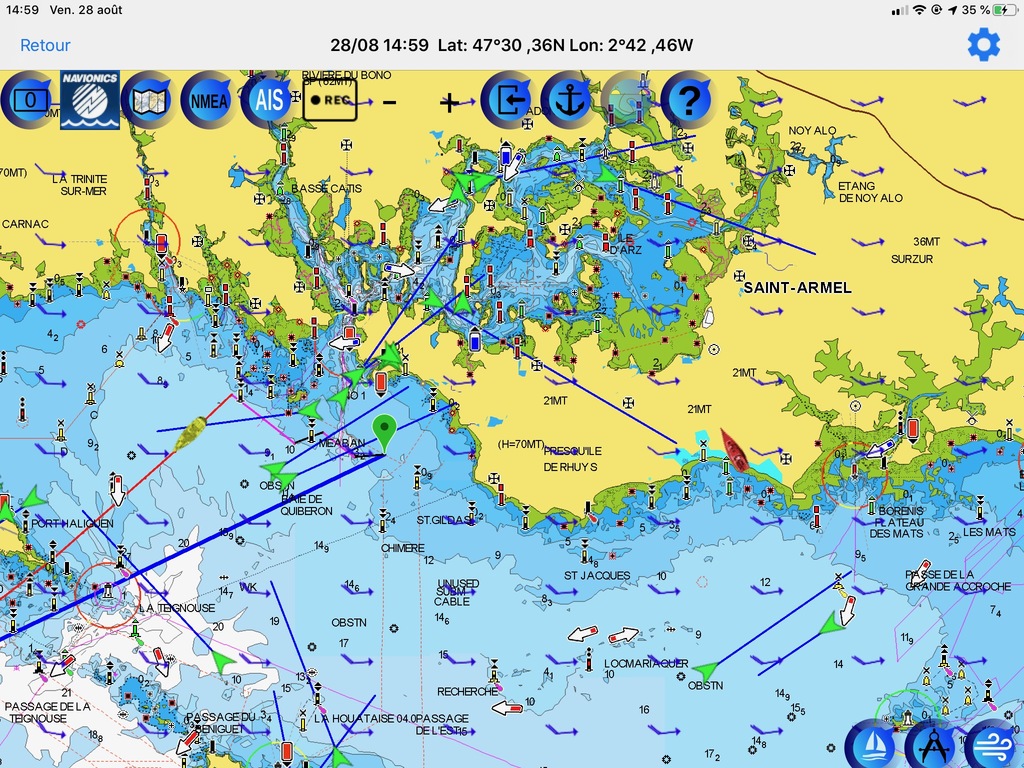Viewport: 1024px width, 768px height.
Task: Click the PRESQU'ILE DE RHUYS label
Action: click(x=572, y=459)
